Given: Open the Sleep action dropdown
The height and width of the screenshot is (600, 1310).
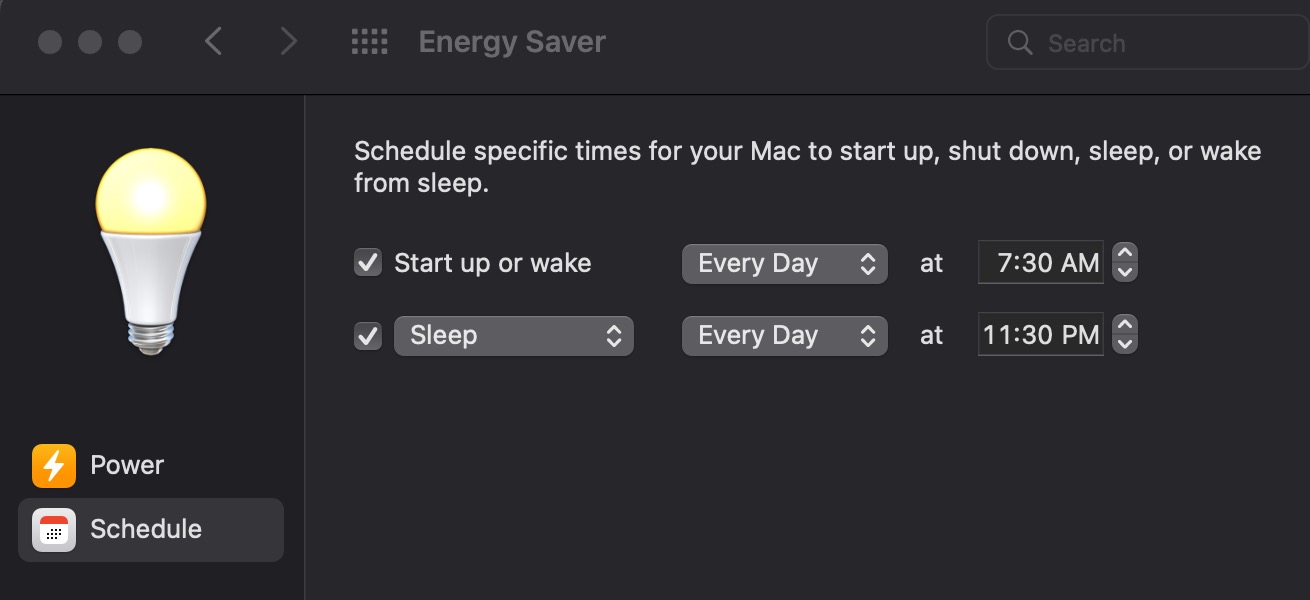Looking at the screenshot, I should 514,336.
